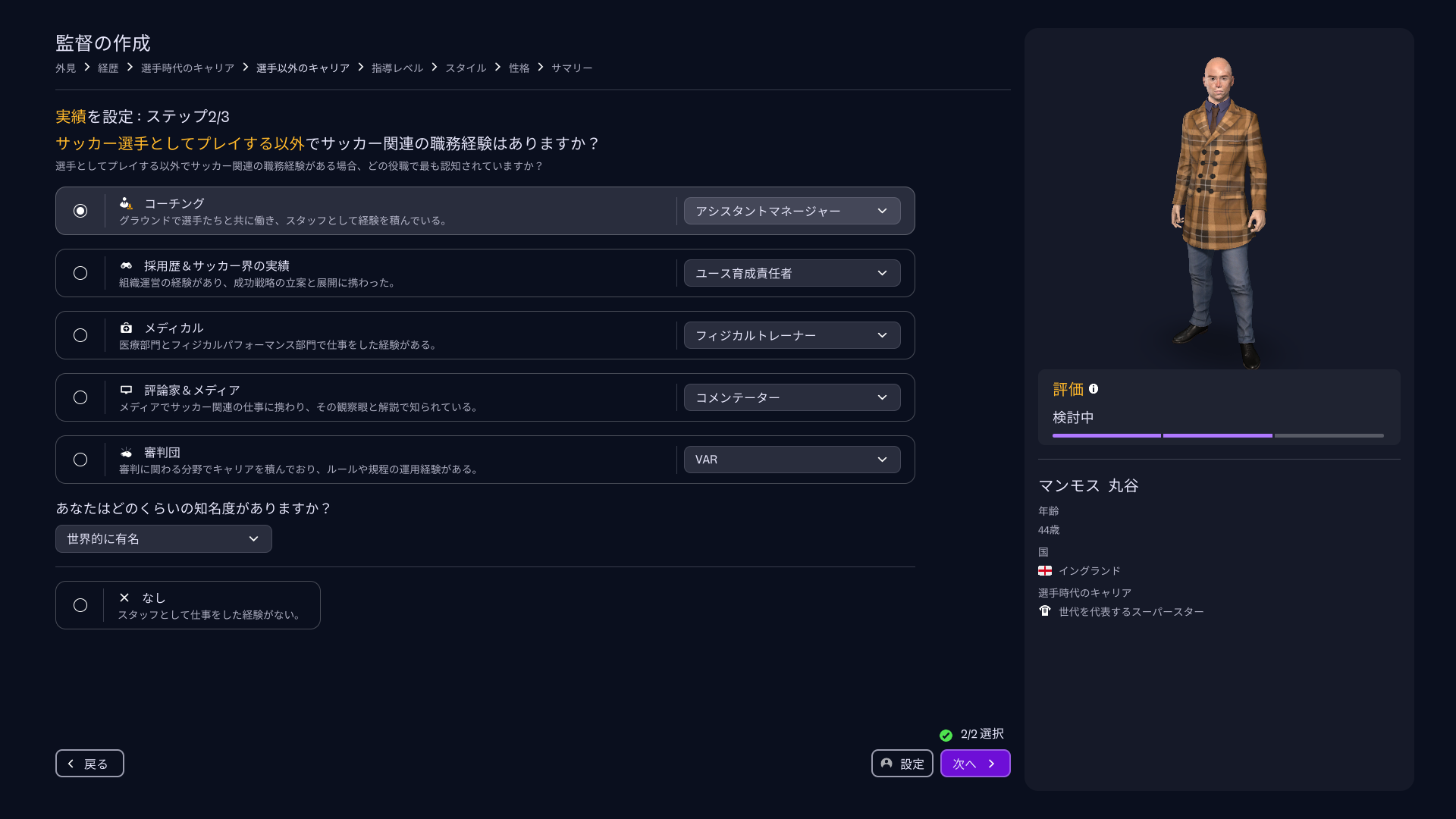Click the England flag icon
The height and width of the screenshot is (819, 1456).
point(1045,570)
